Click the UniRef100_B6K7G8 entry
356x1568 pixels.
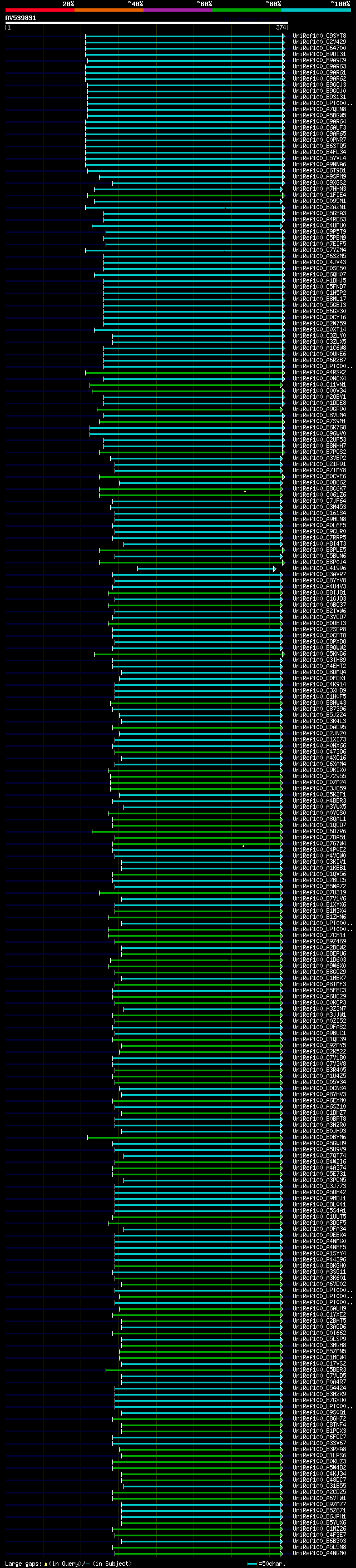(x=319, y=427)
